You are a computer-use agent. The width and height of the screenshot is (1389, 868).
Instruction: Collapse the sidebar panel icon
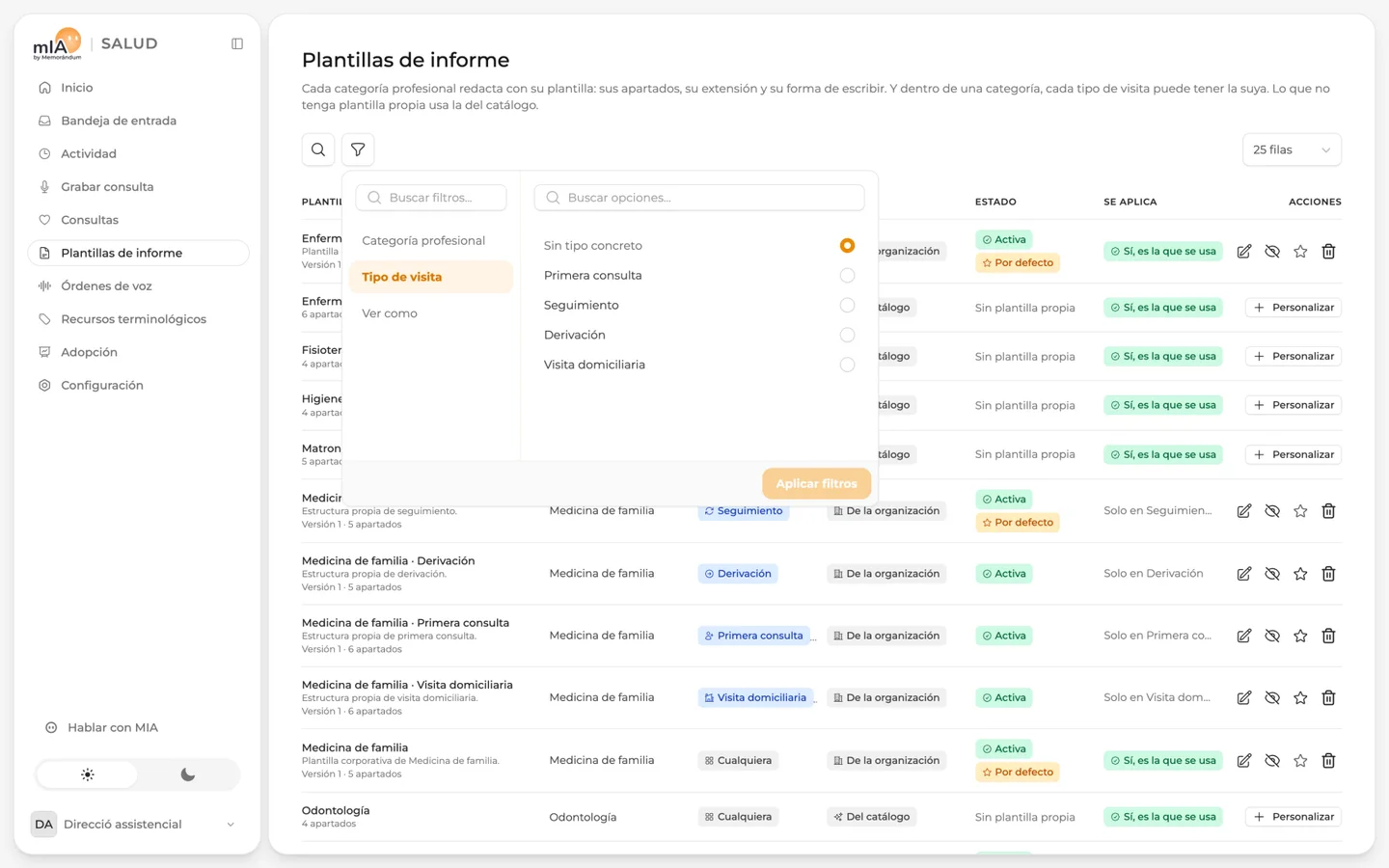point(237,43)
